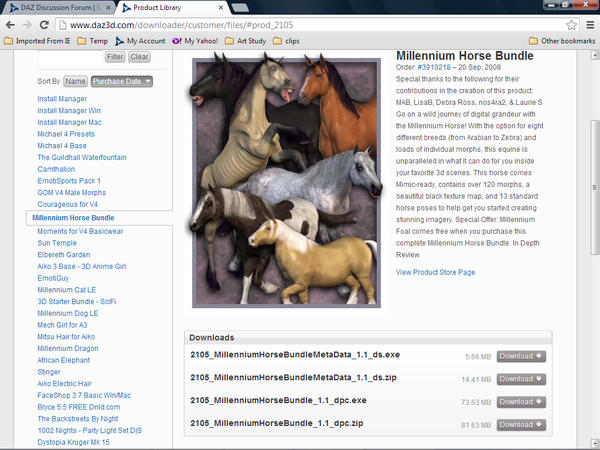The width and height of the screenshot is (600, 450).
Task: Open the My Account bookmark
Action: [140, 41]
